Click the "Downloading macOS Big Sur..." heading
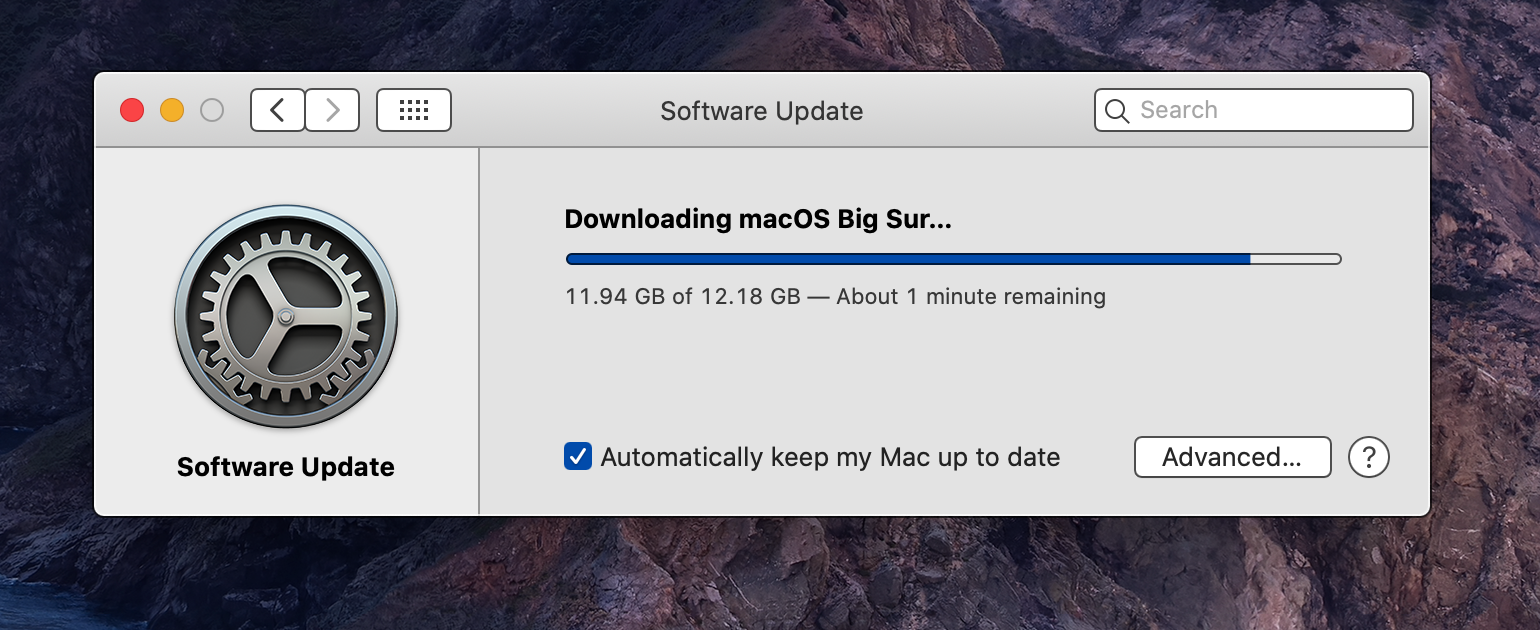This screenshot has width=1540, height=630. [758, 220]
